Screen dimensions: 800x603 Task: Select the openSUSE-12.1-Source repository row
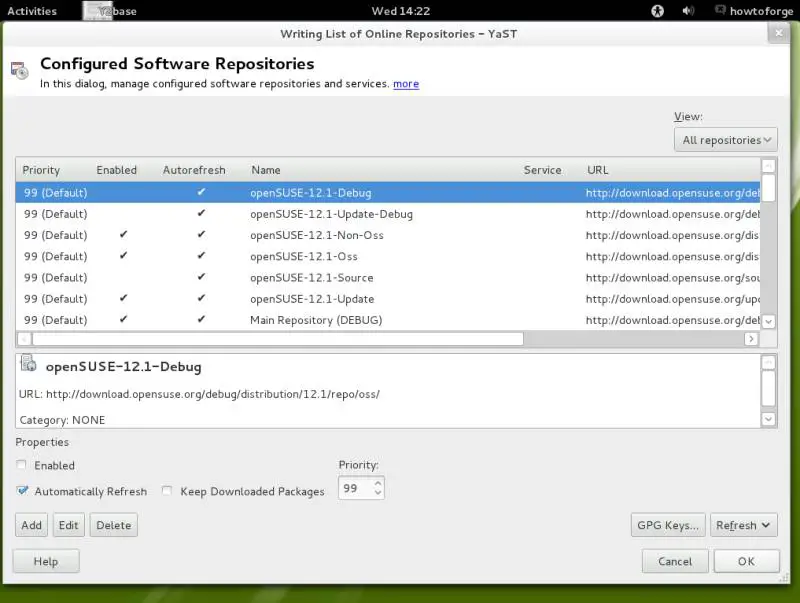[388, 278]
